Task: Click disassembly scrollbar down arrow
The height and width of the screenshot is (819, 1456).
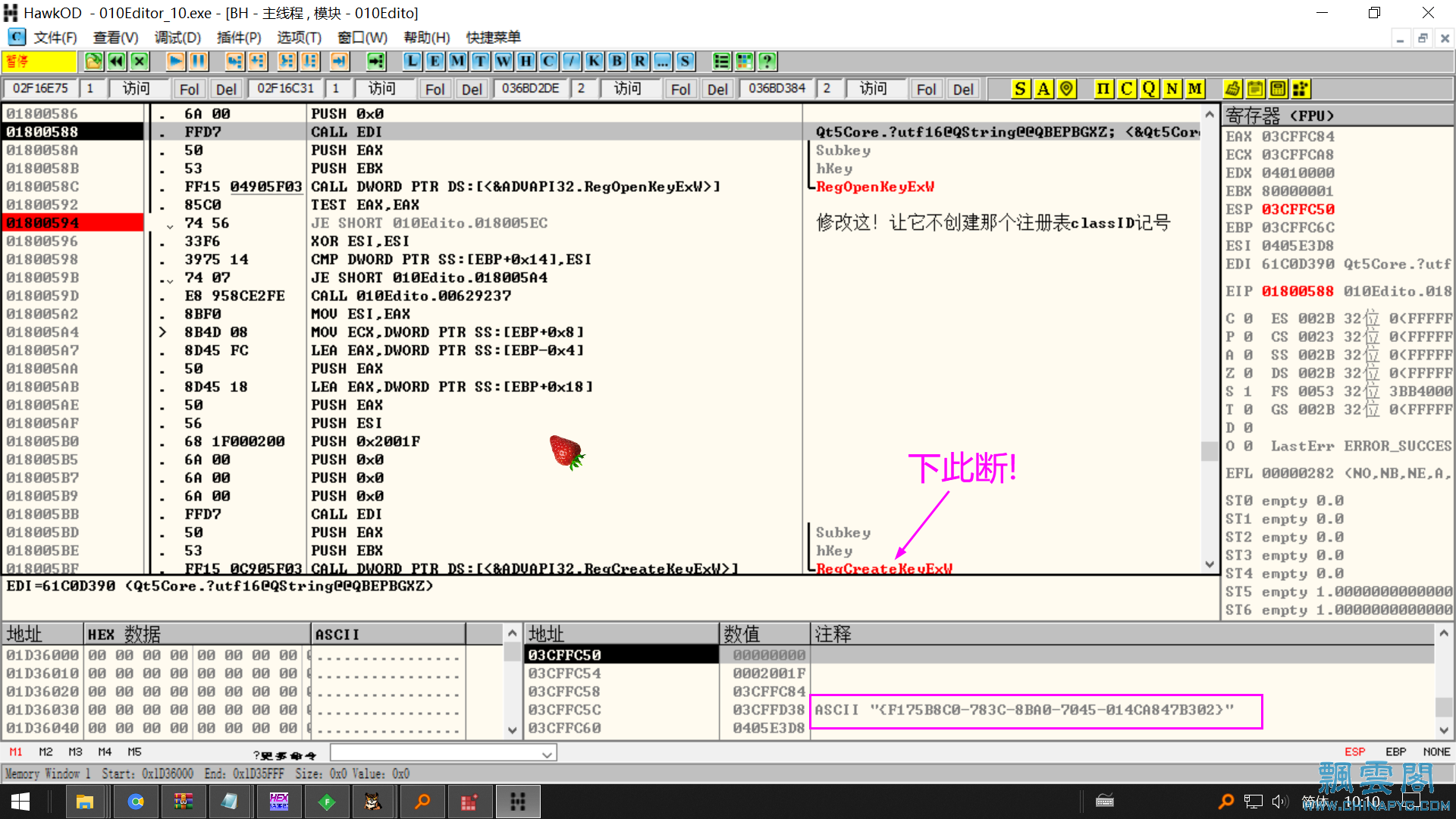Action: (x=1210, y=564)
